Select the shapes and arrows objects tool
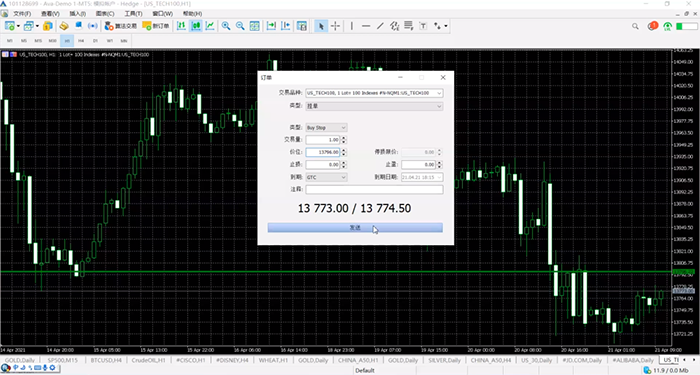This screenshot has width=700, height=375. [x=438, y=26]
